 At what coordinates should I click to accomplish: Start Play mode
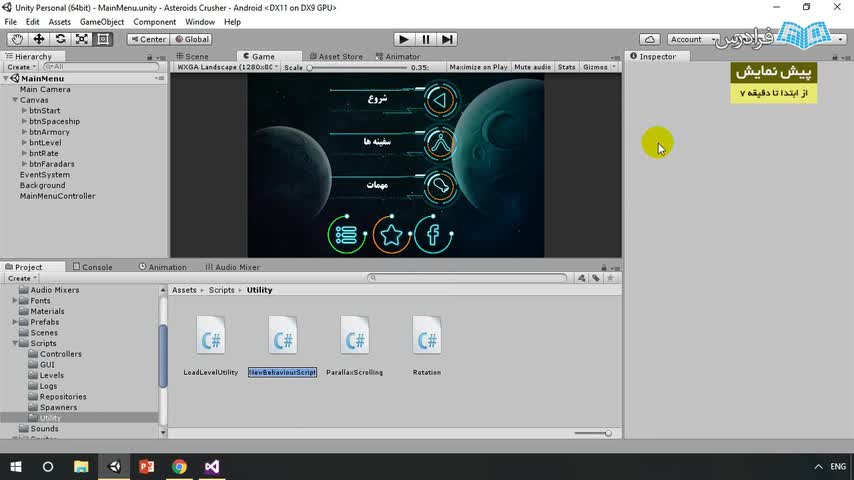click(404, 39)
